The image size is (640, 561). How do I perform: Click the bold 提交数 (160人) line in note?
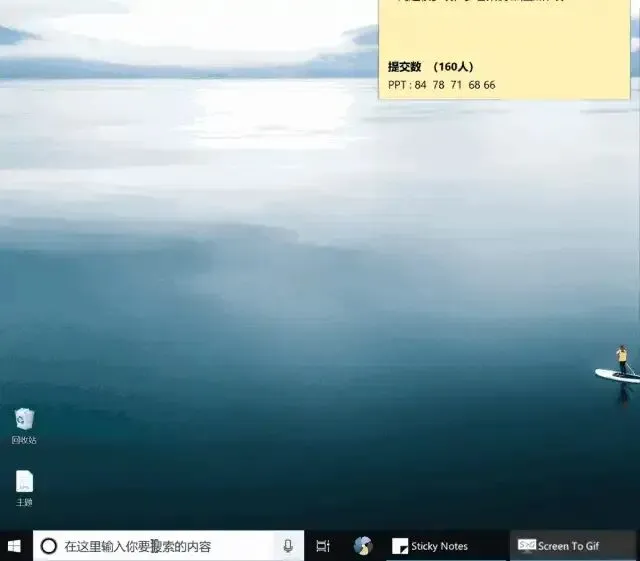(431, 67)
